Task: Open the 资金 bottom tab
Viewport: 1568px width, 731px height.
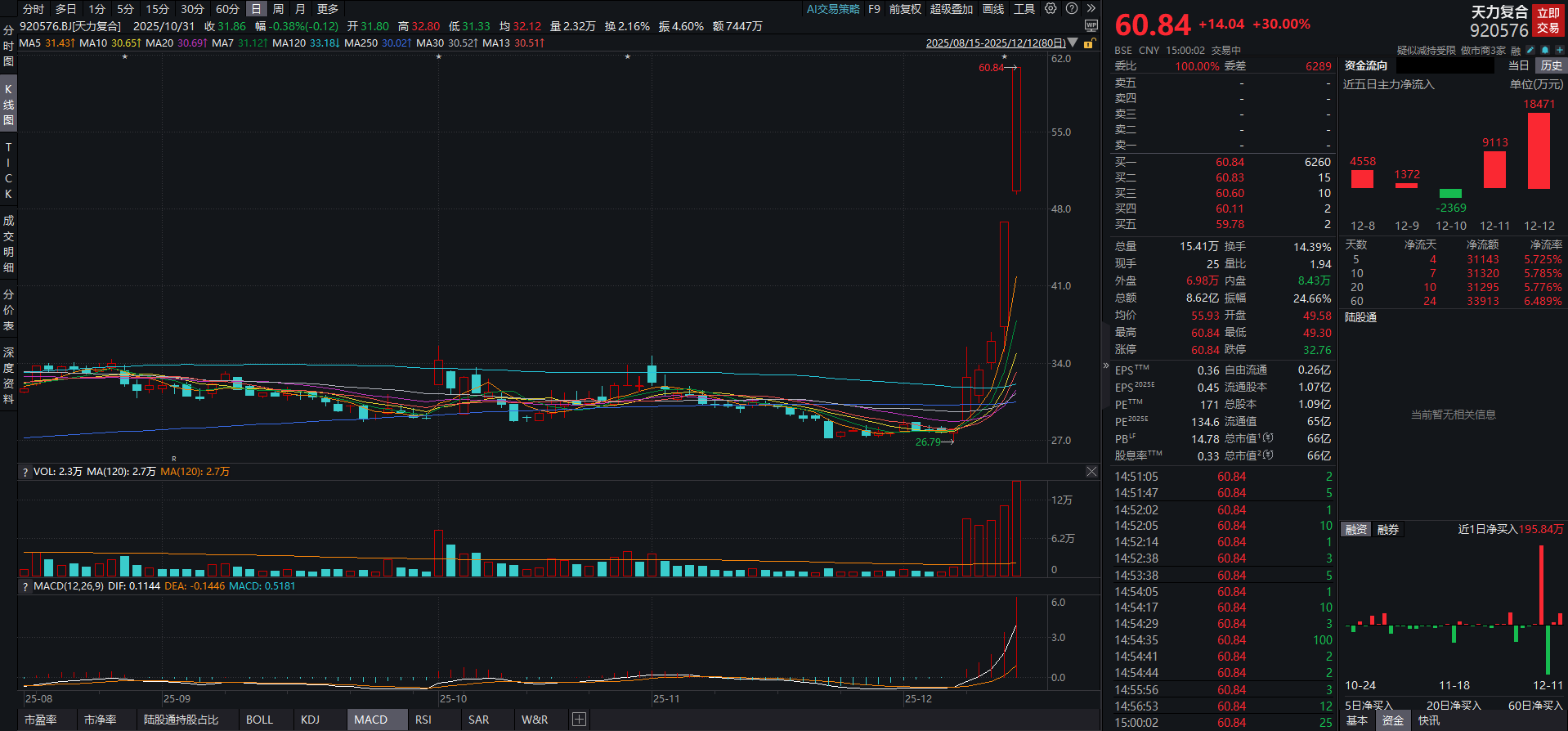Action: (1392, 720)
